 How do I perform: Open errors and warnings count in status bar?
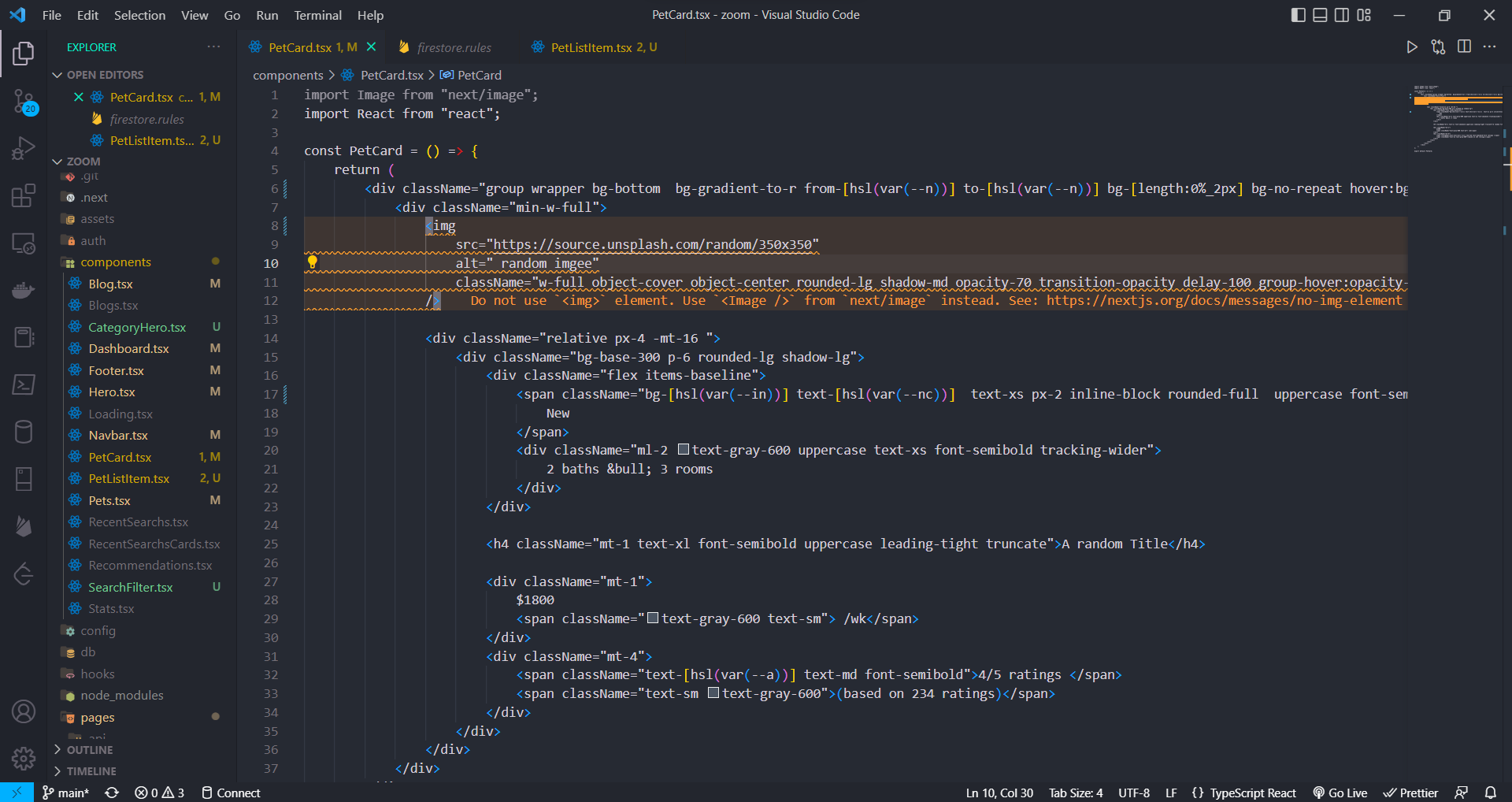tap(159, 793)
